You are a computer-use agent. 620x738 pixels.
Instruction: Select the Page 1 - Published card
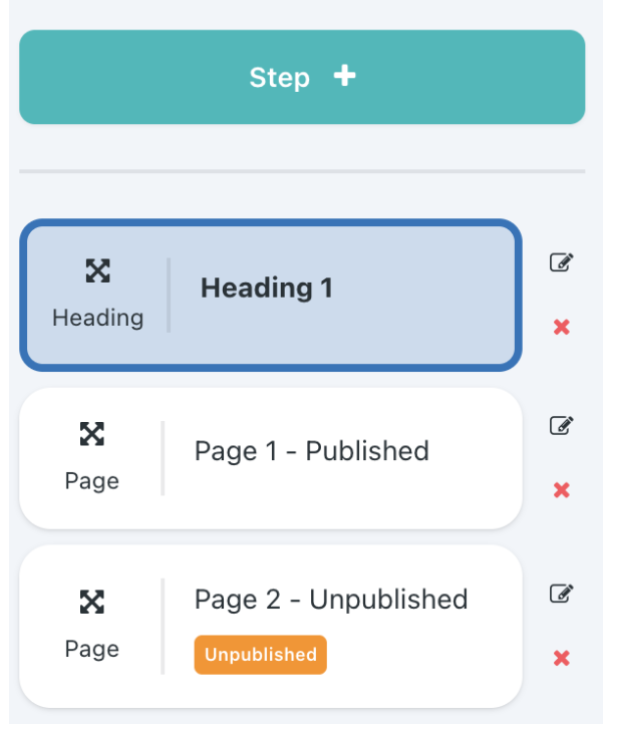271,458
